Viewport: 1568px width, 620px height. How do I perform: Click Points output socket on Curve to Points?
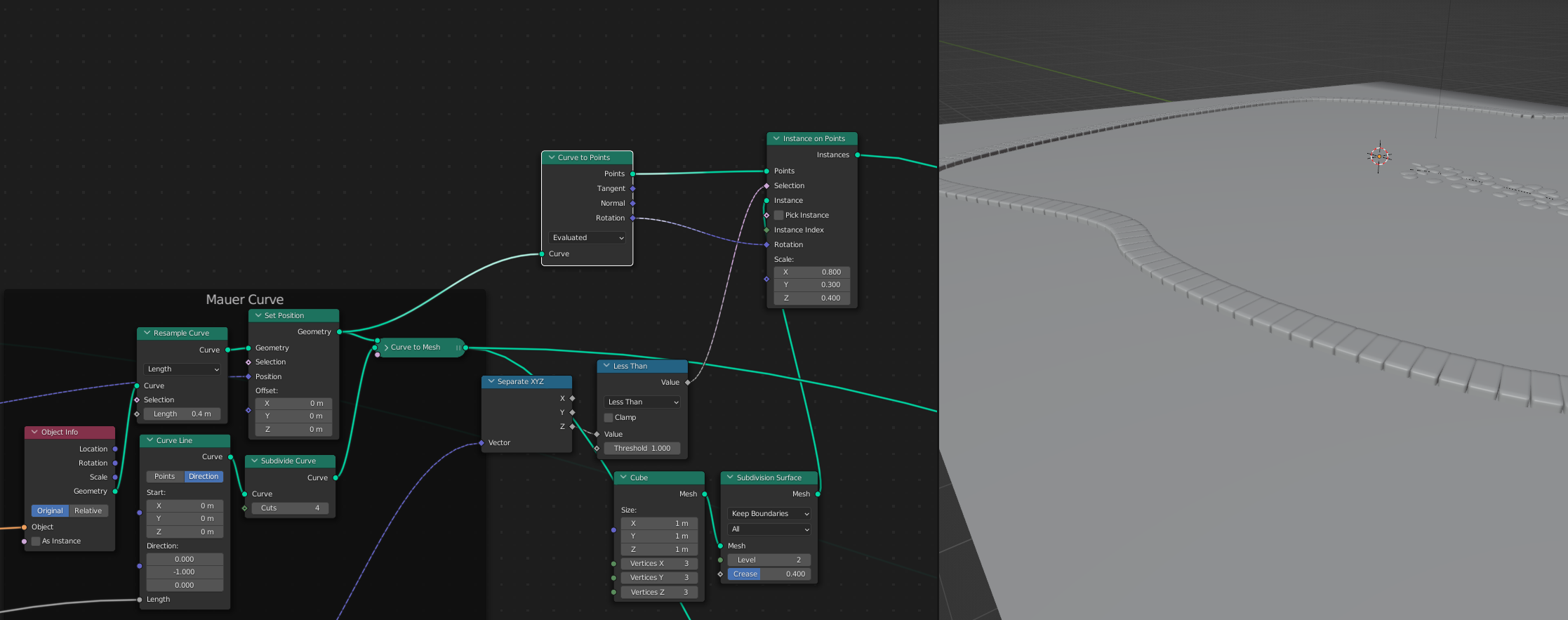point(632,173)
